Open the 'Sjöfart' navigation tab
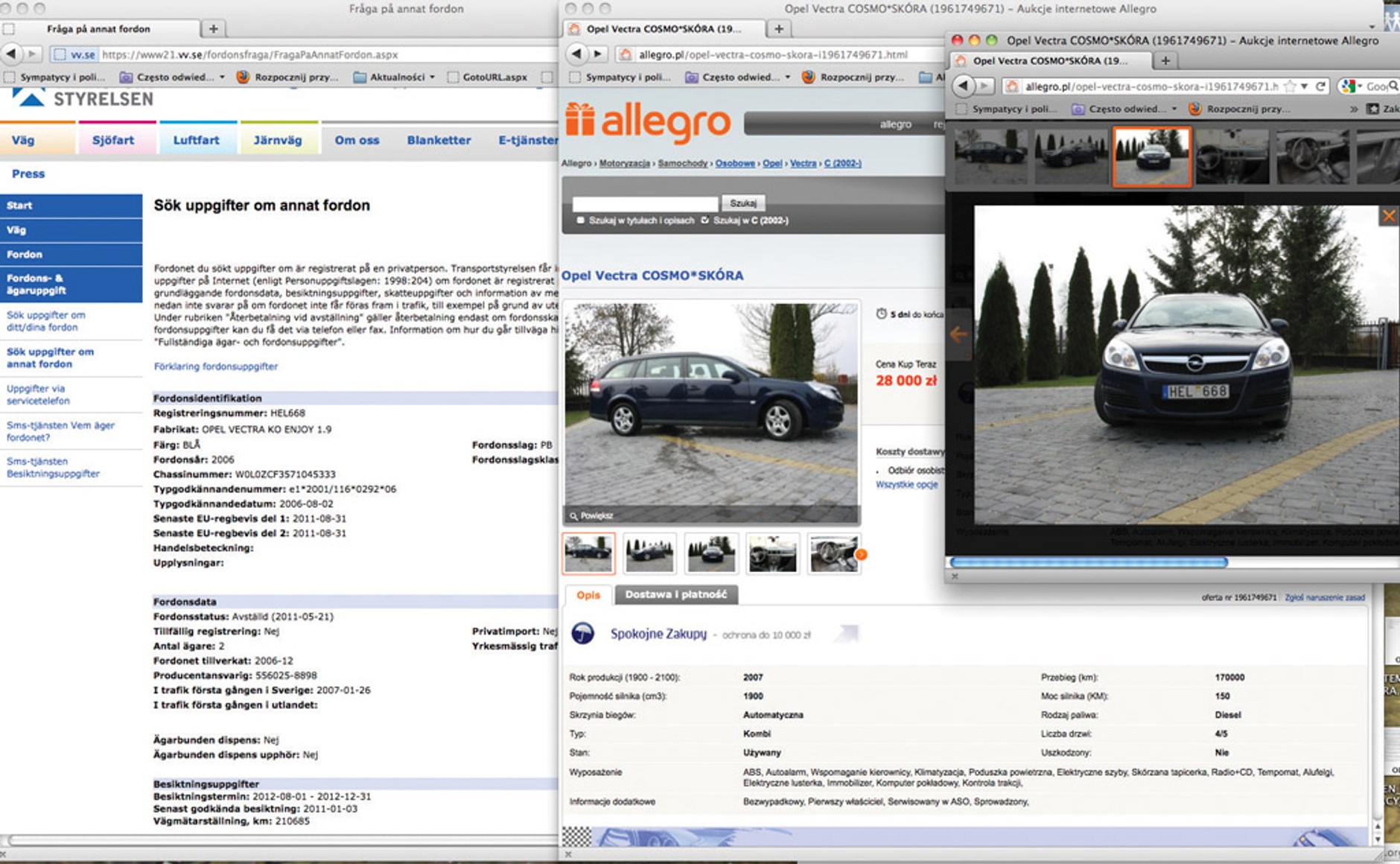 (113, 140)
